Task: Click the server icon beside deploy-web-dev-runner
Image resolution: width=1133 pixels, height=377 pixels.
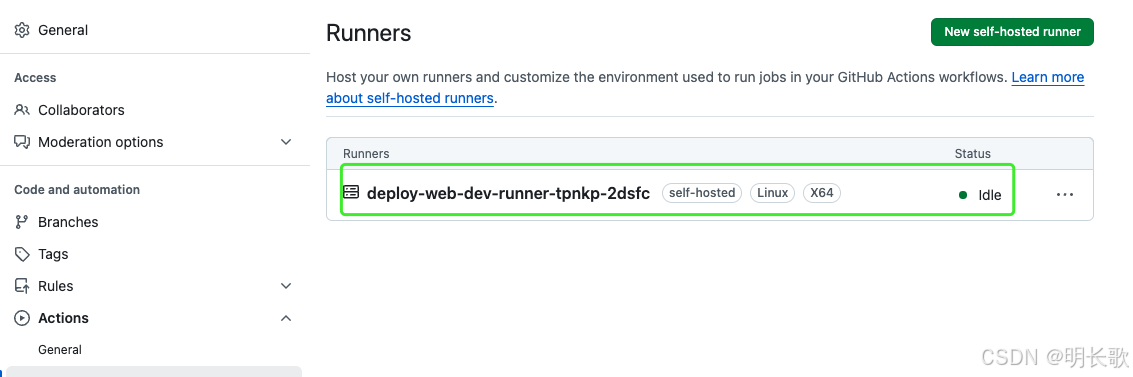Action: (x=350, y=192)
